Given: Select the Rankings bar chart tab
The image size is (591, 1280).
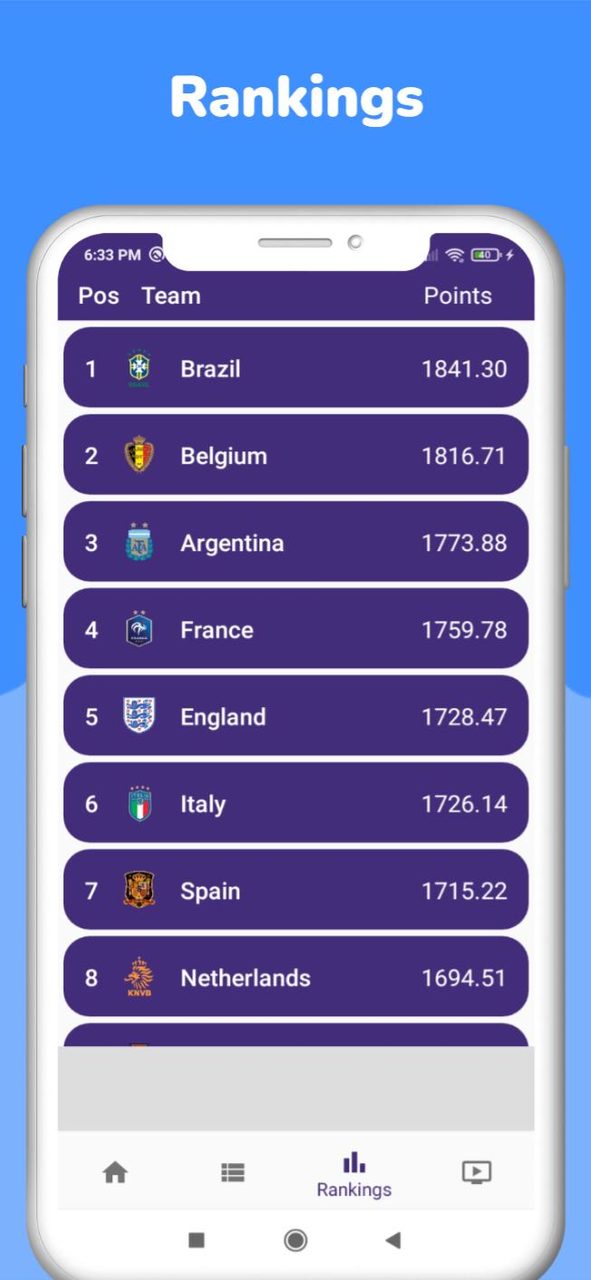Looking at the screenshot, I should tap(354, 1172).
